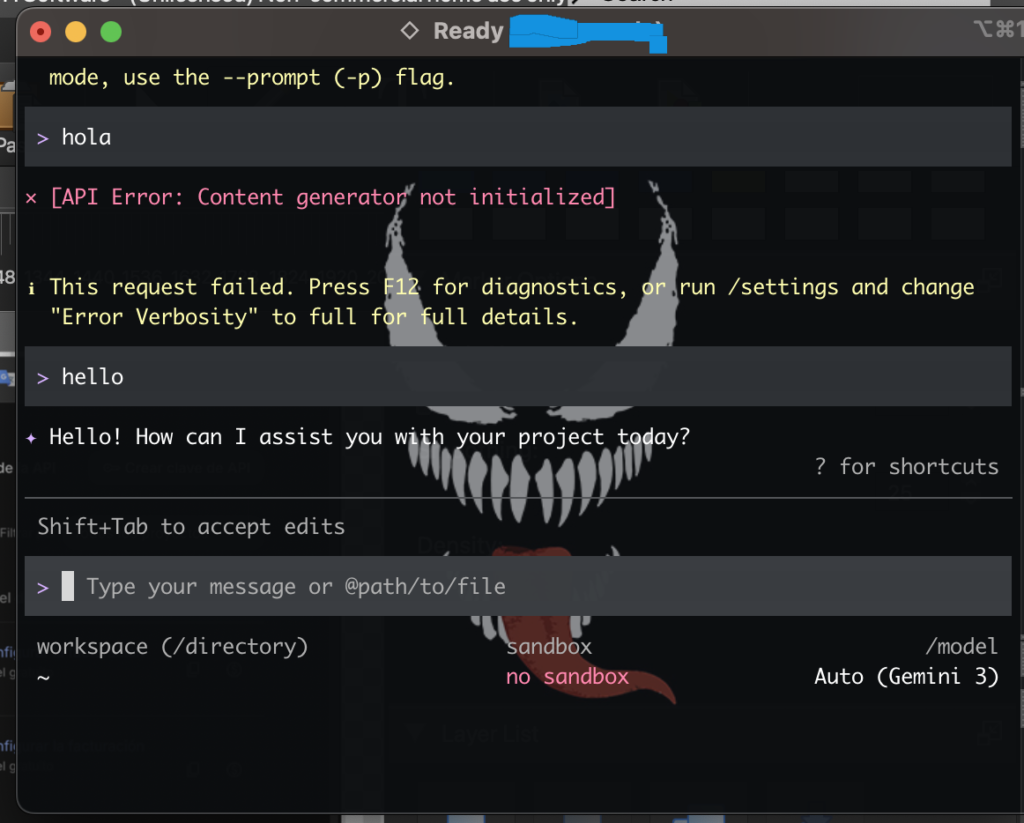Image resolution: width=1024 pixels, height=823 pixels.
Task: Click the prompt arrow beside hola
Action: pyautogui.click(x=43, y=138)
